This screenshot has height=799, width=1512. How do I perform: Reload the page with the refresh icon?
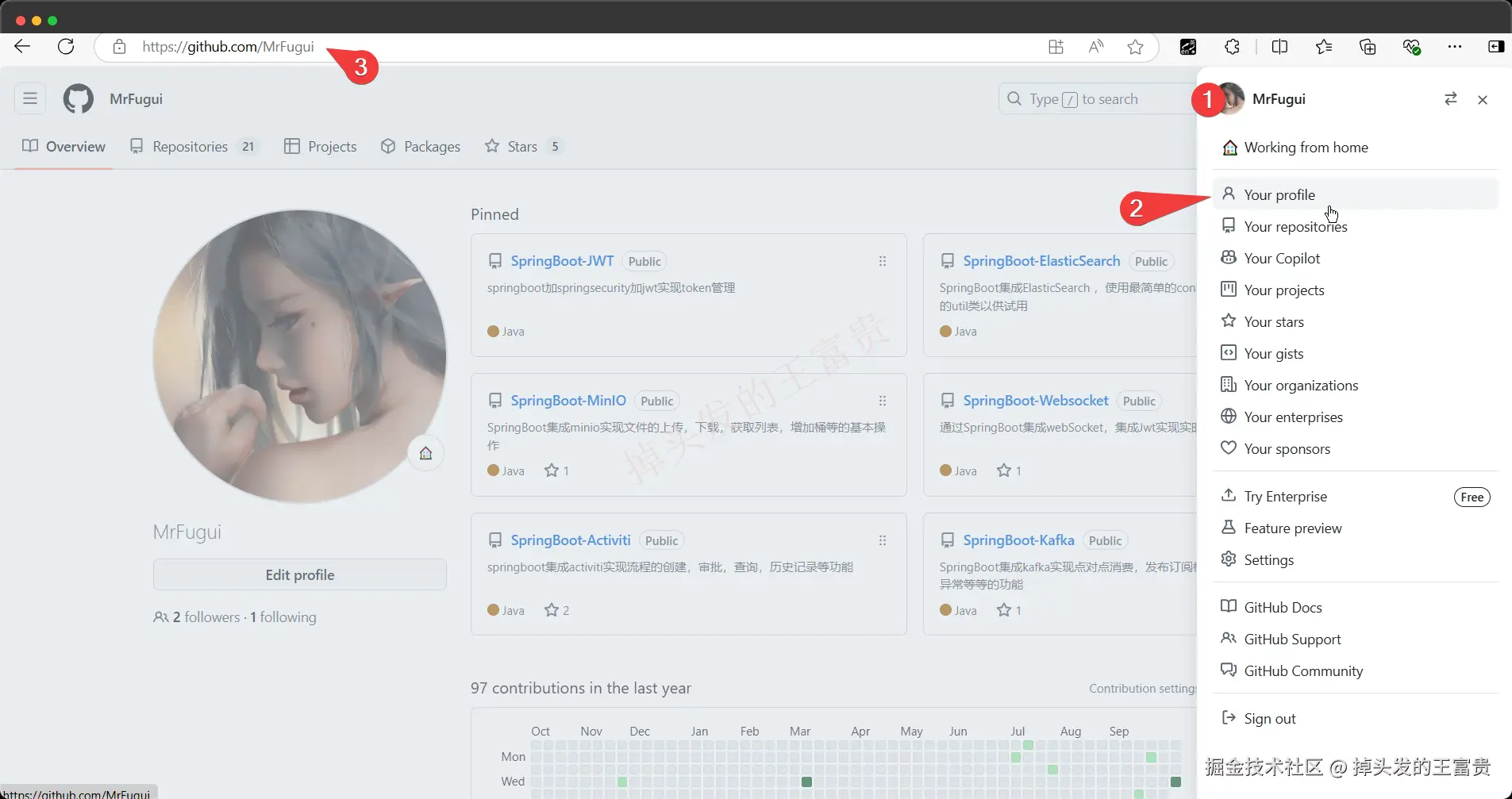pos(66,46)
